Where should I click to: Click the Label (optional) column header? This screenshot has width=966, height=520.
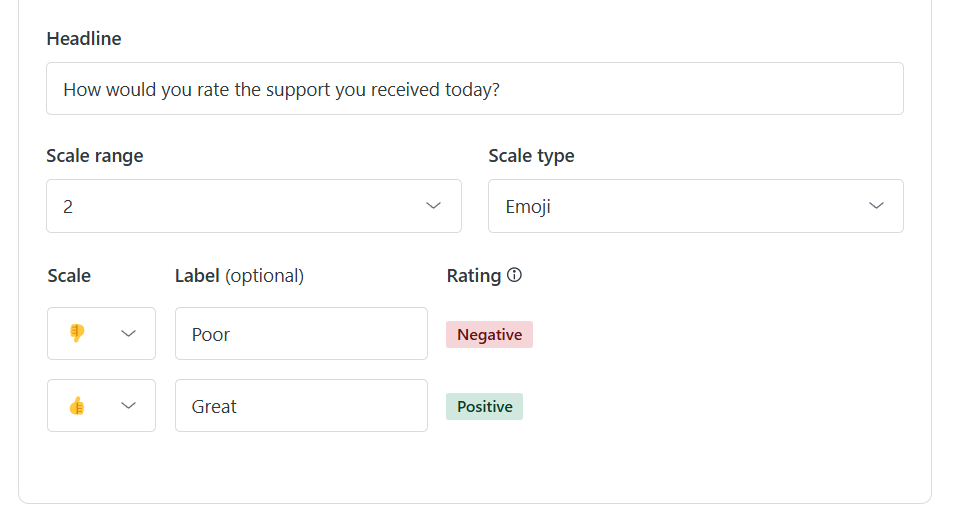[x=239, y=275]
